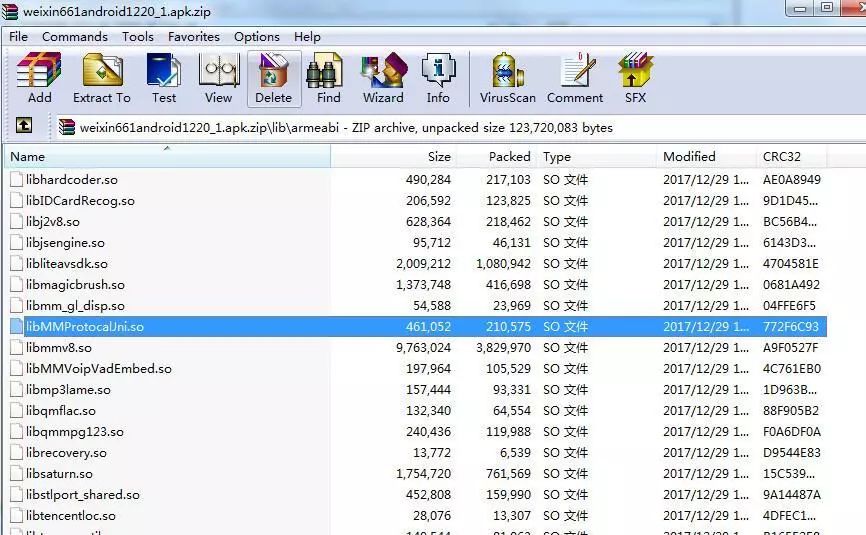Click the Add archive toolbar icon
Screen dimensions: 866x535
[x=40, y=78]
